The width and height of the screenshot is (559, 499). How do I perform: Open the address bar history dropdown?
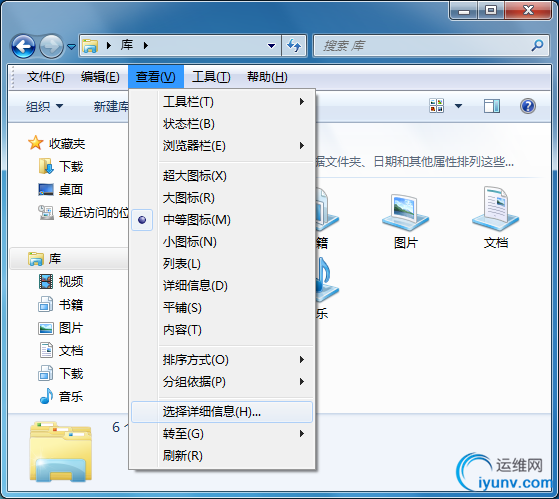[x=271, y=46]
